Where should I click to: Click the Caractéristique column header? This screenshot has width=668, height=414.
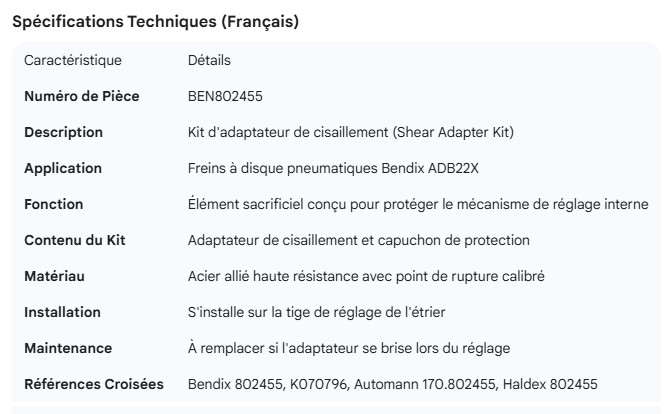pos(73,60)
